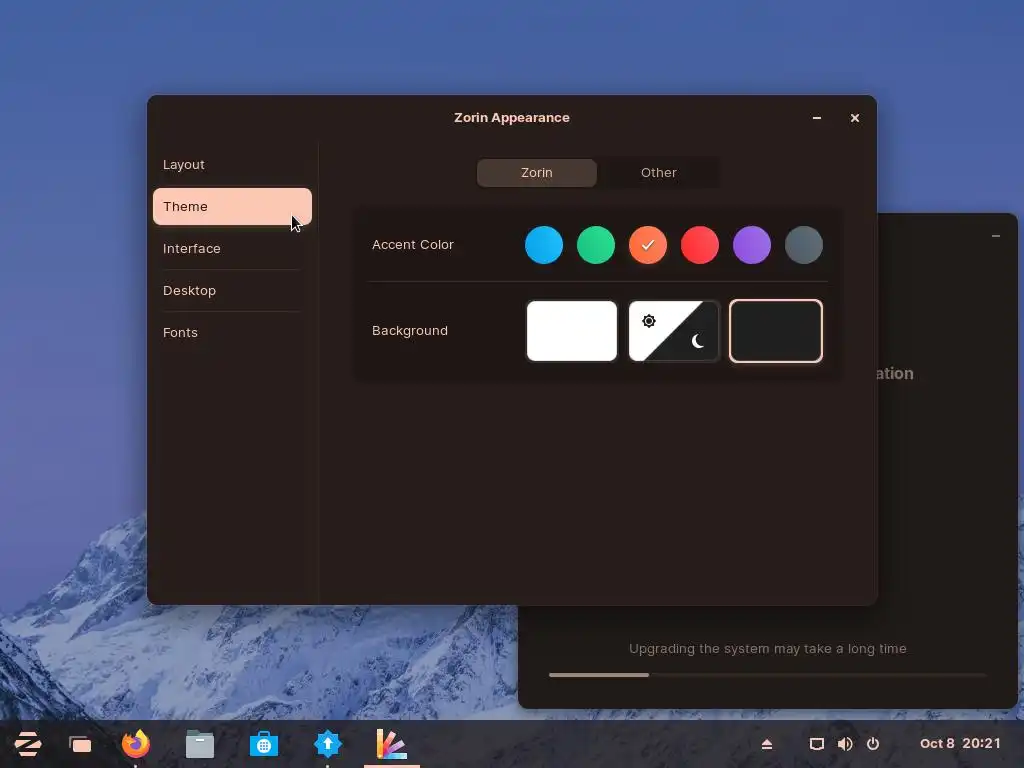Select the automatic day/night background option
The height and width of the screenshot is (768, 1024).
[674, 331]
